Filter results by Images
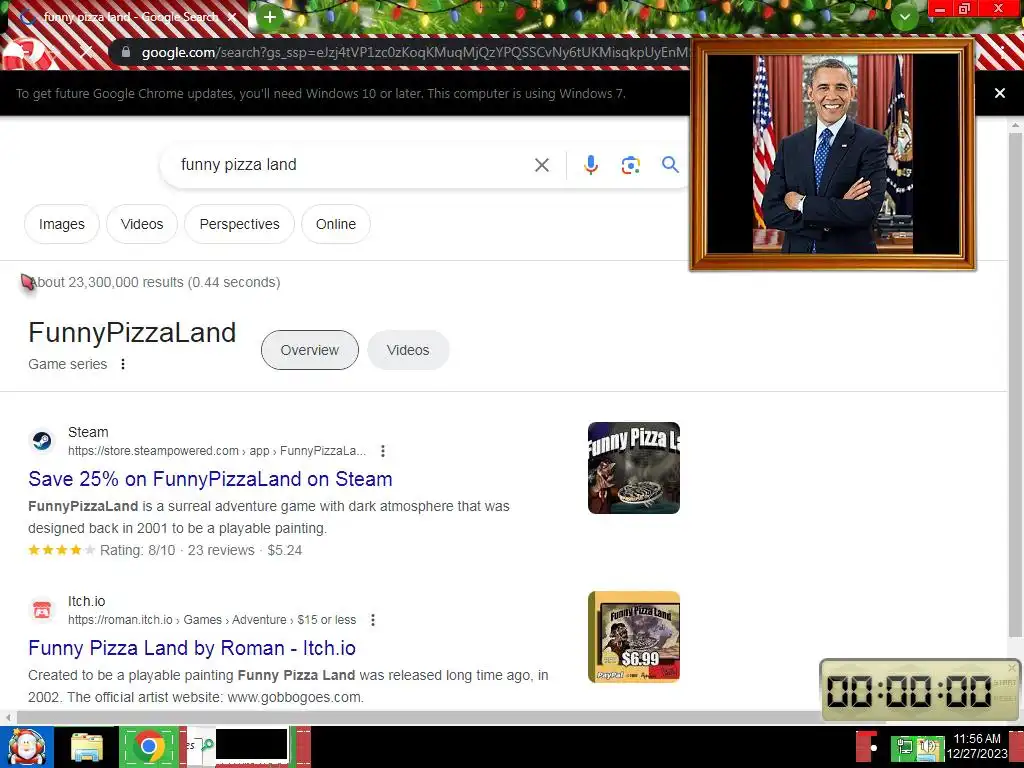Viewport: 1024px width, 768px height. point(61,224)
